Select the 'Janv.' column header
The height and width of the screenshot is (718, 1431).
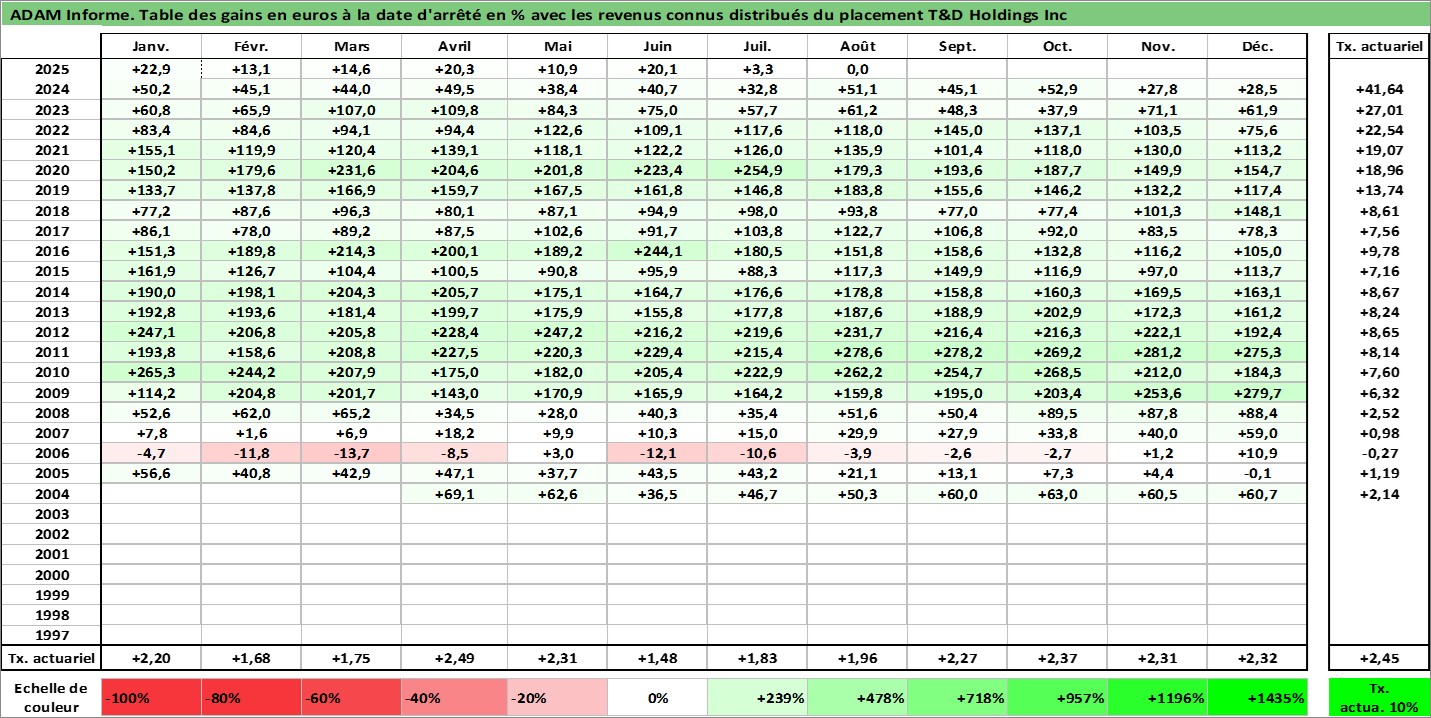point(152,47)
